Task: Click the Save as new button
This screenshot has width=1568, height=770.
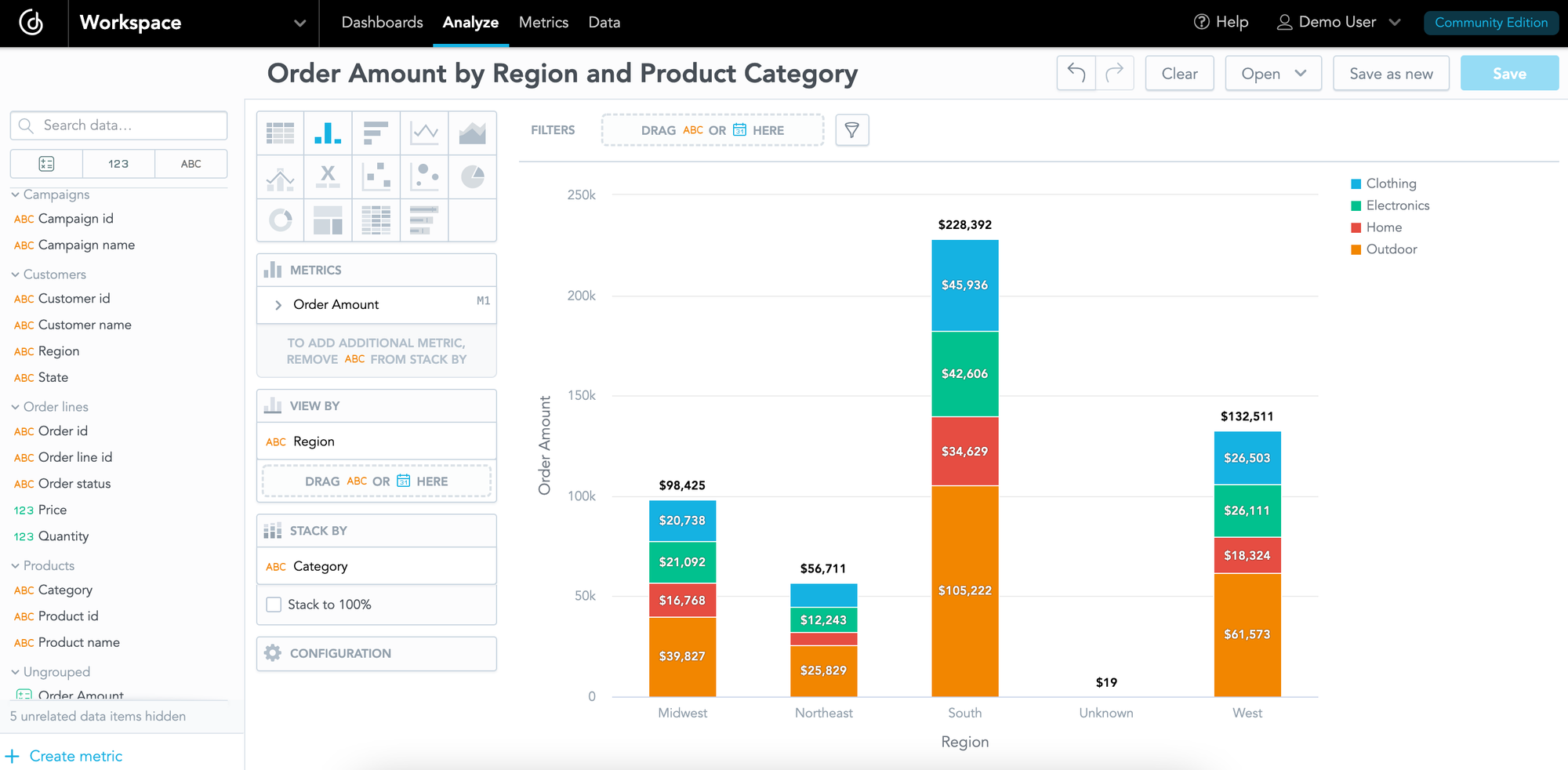Action: (x=1391, y=73)
